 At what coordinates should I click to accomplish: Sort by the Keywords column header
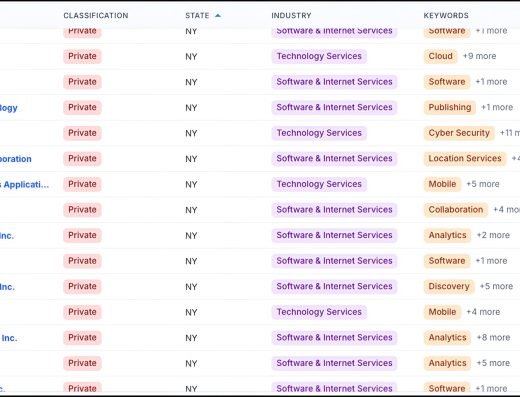[x=446, y=15]
